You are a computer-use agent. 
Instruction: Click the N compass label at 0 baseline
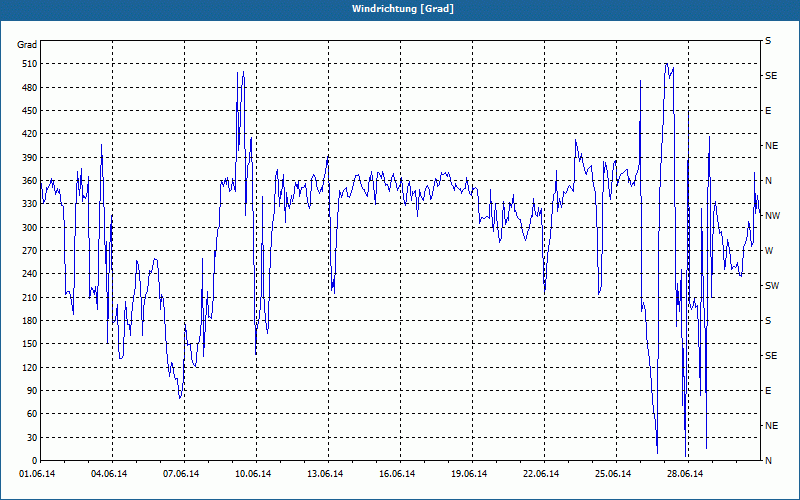pyautogui.click(x=769, y=461)
